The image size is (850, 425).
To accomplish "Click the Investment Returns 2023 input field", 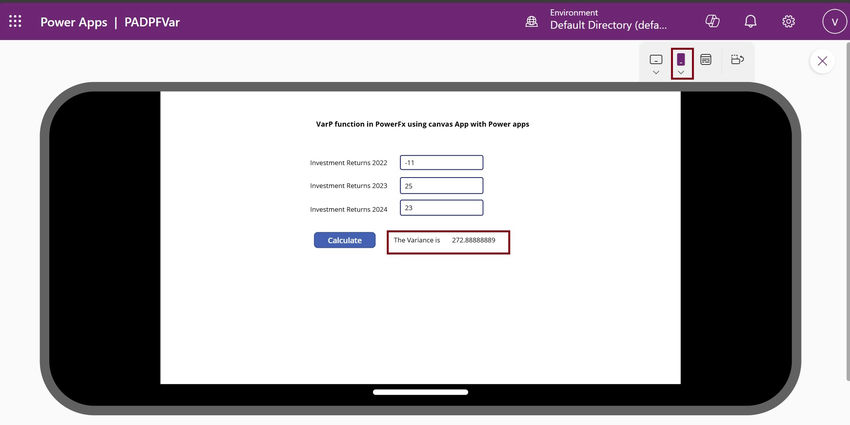I will tap(442, 185).
